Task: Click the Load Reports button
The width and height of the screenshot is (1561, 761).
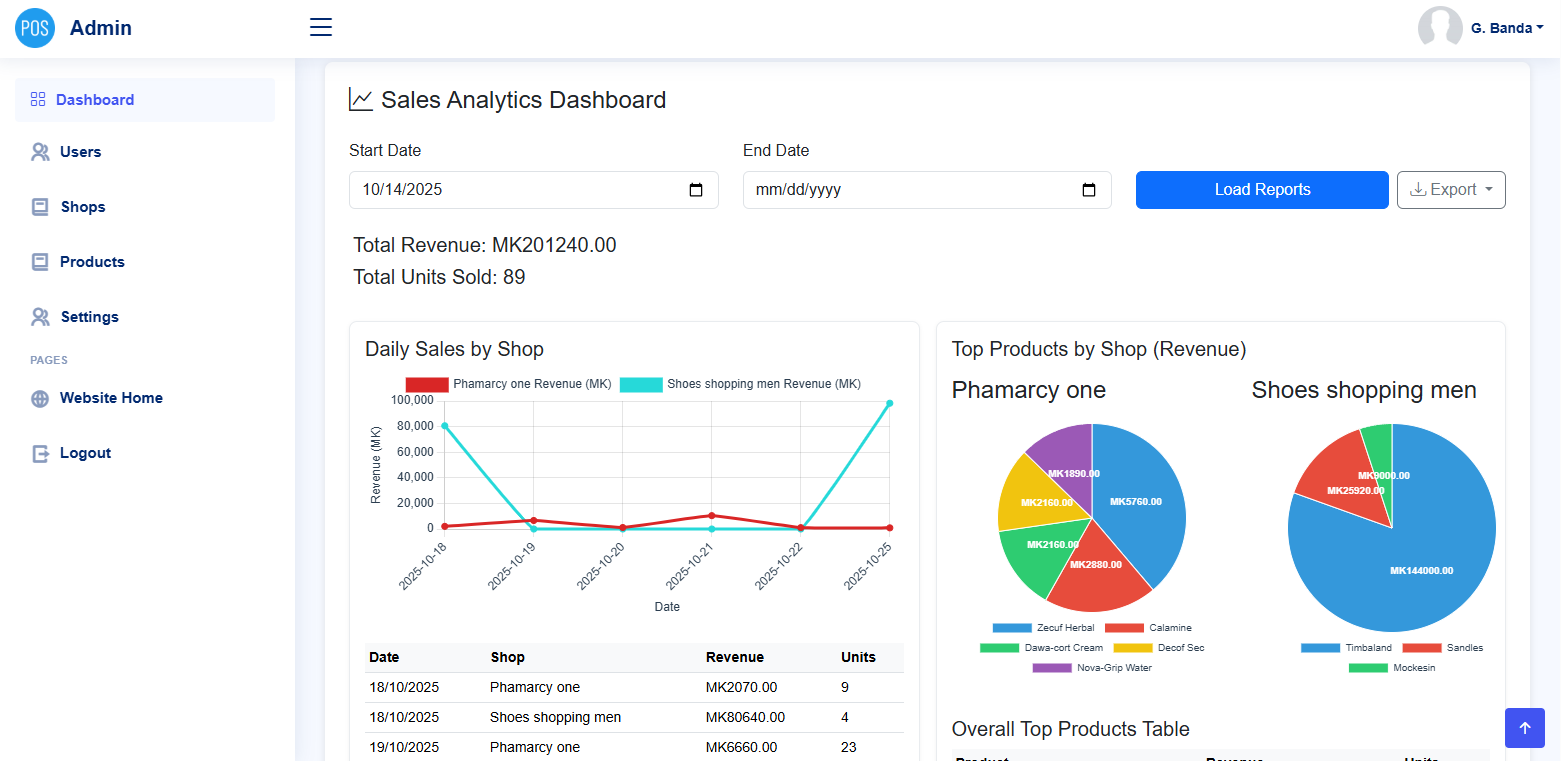Action: pos(1262,190)
